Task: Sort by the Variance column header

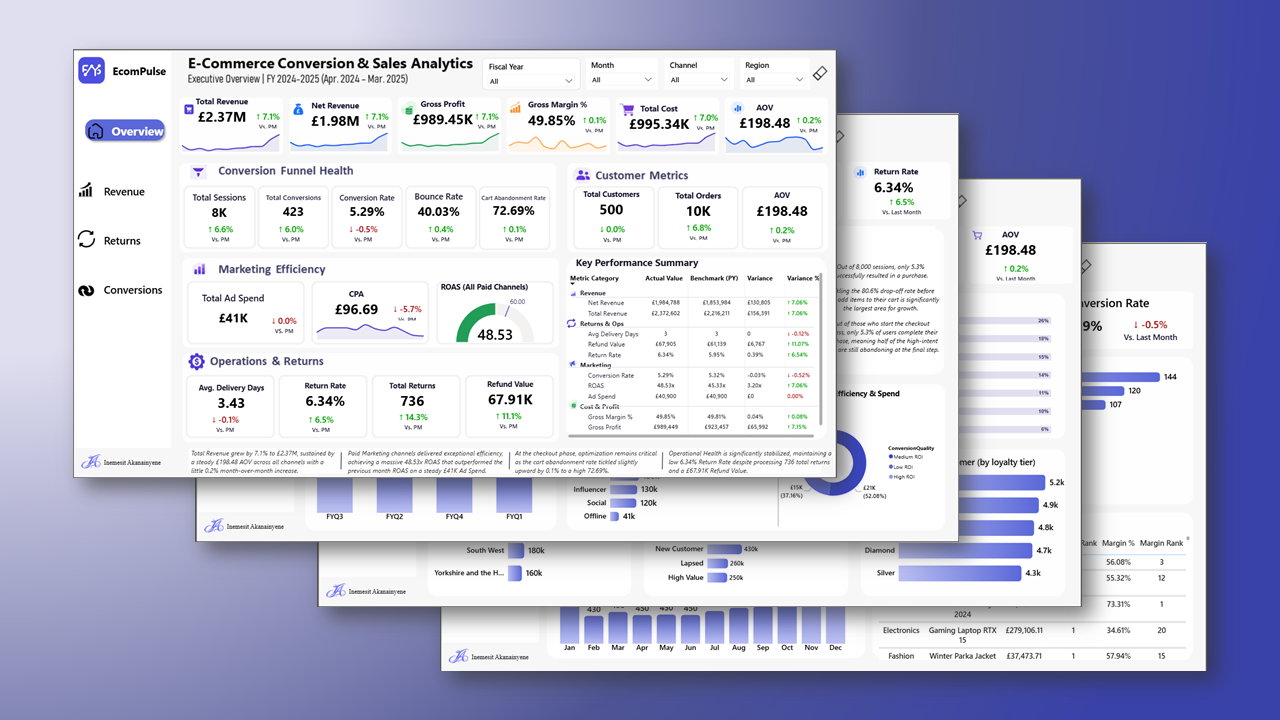Action: [760, 278]
